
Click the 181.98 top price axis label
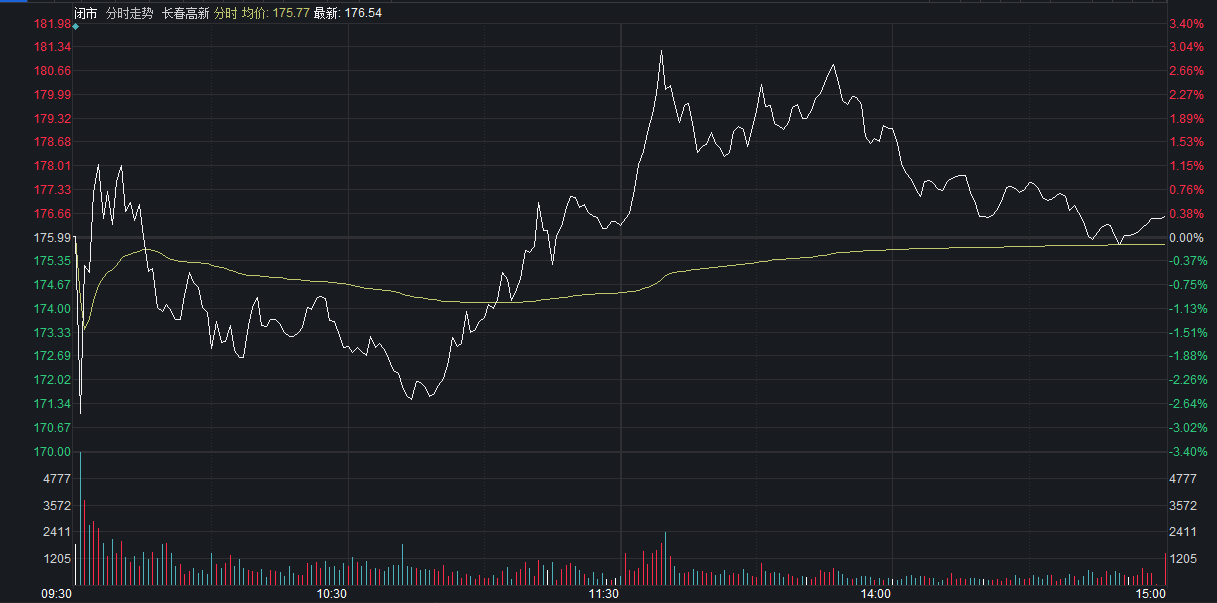(x=52, y=23)
